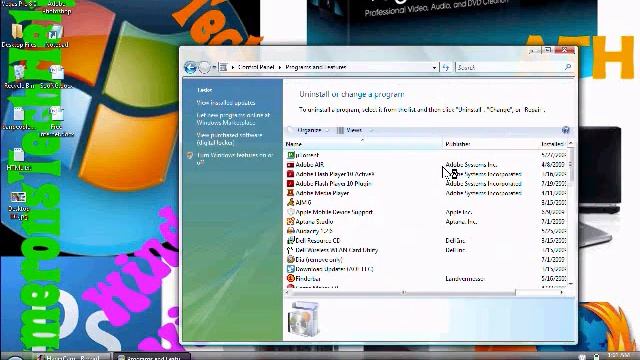Select the Adobe Media Player row name
The height and width of the screenshot is (360, 640).
coord(322,193)
